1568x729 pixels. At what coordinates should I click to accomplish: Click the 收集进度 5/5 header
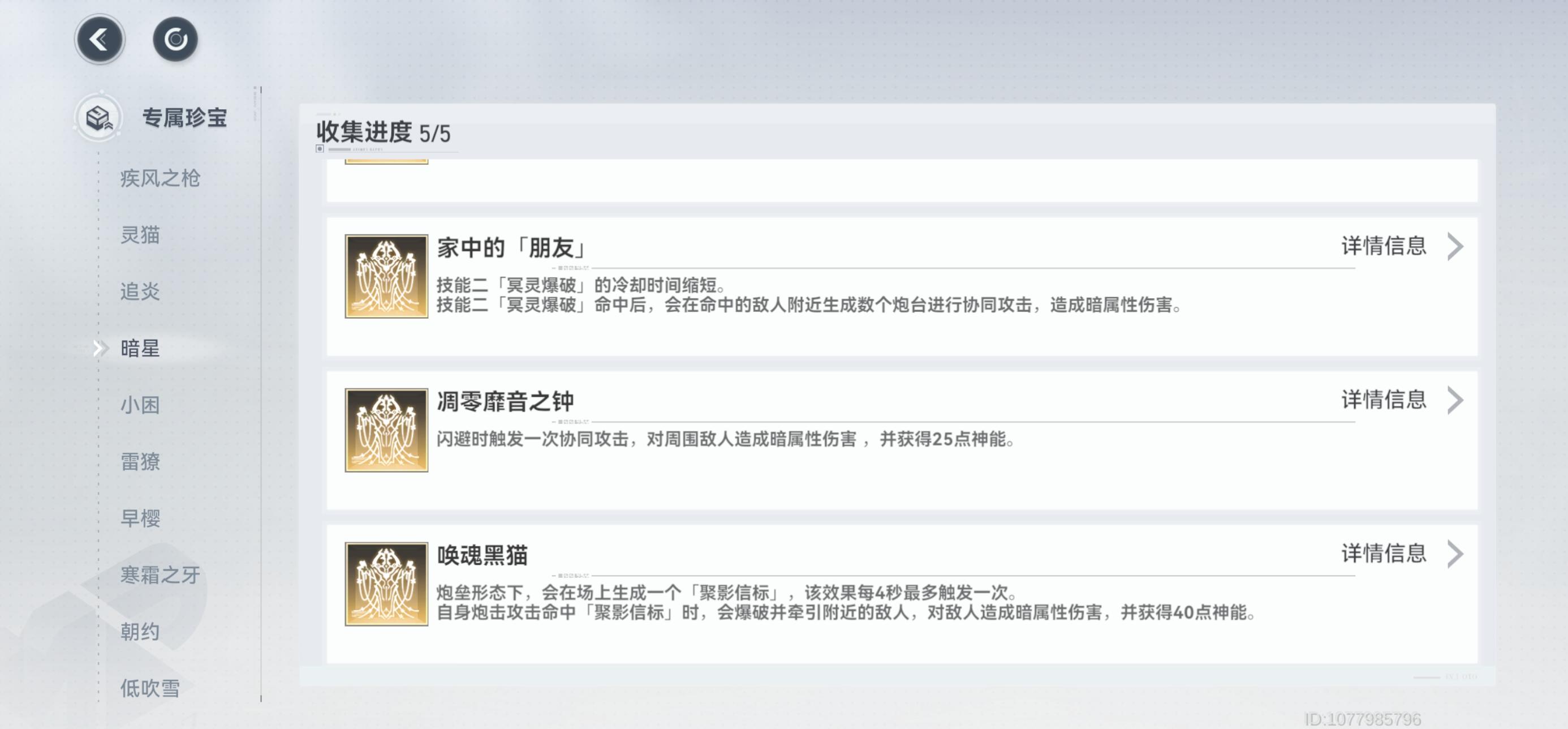coord(384,133)
